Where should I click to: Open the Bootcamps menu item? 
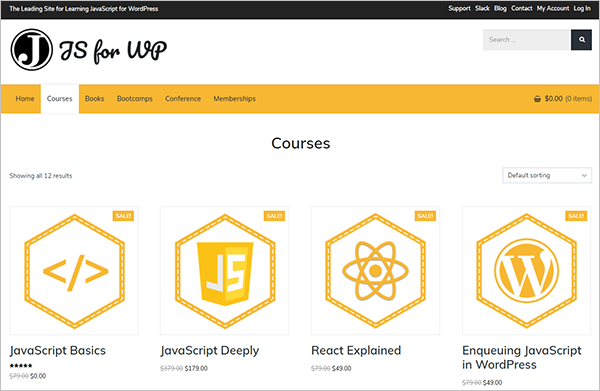tap(135, 99)
